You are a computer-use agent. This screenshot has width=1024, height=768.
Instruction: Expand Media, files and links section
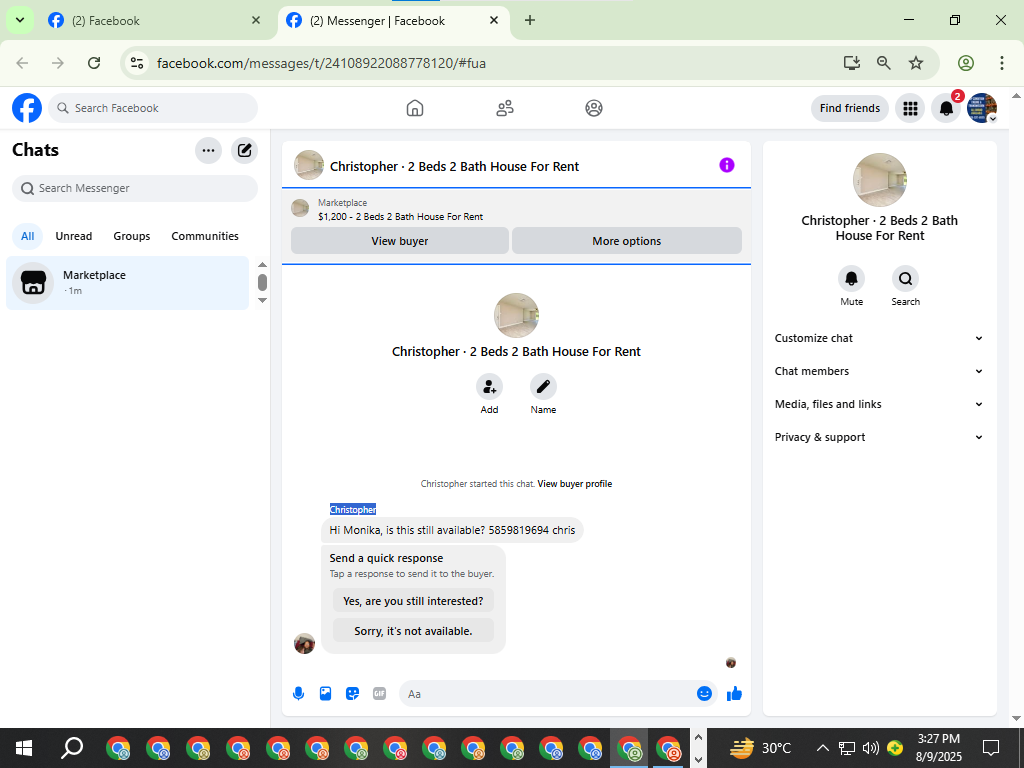click(x=879, y=404)
